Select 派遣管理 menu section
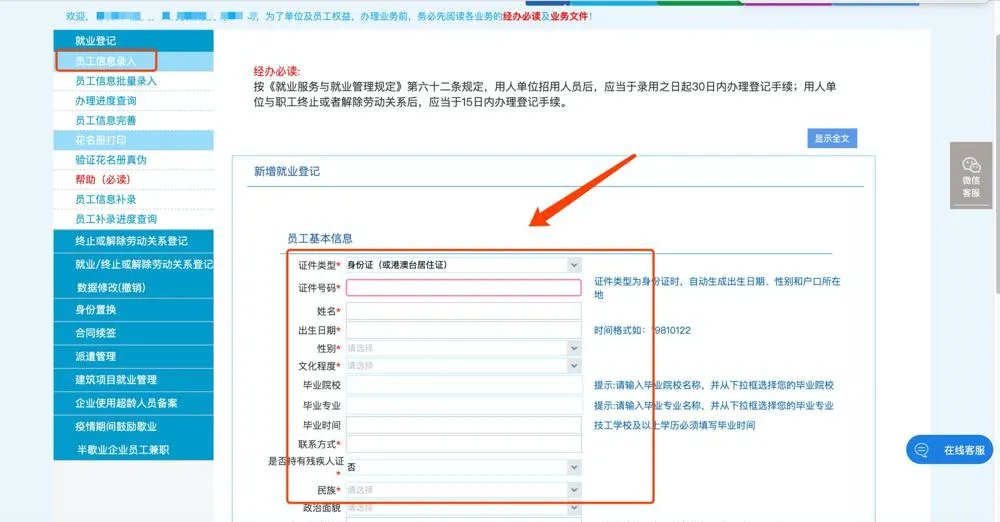 [x=134, y=357]
